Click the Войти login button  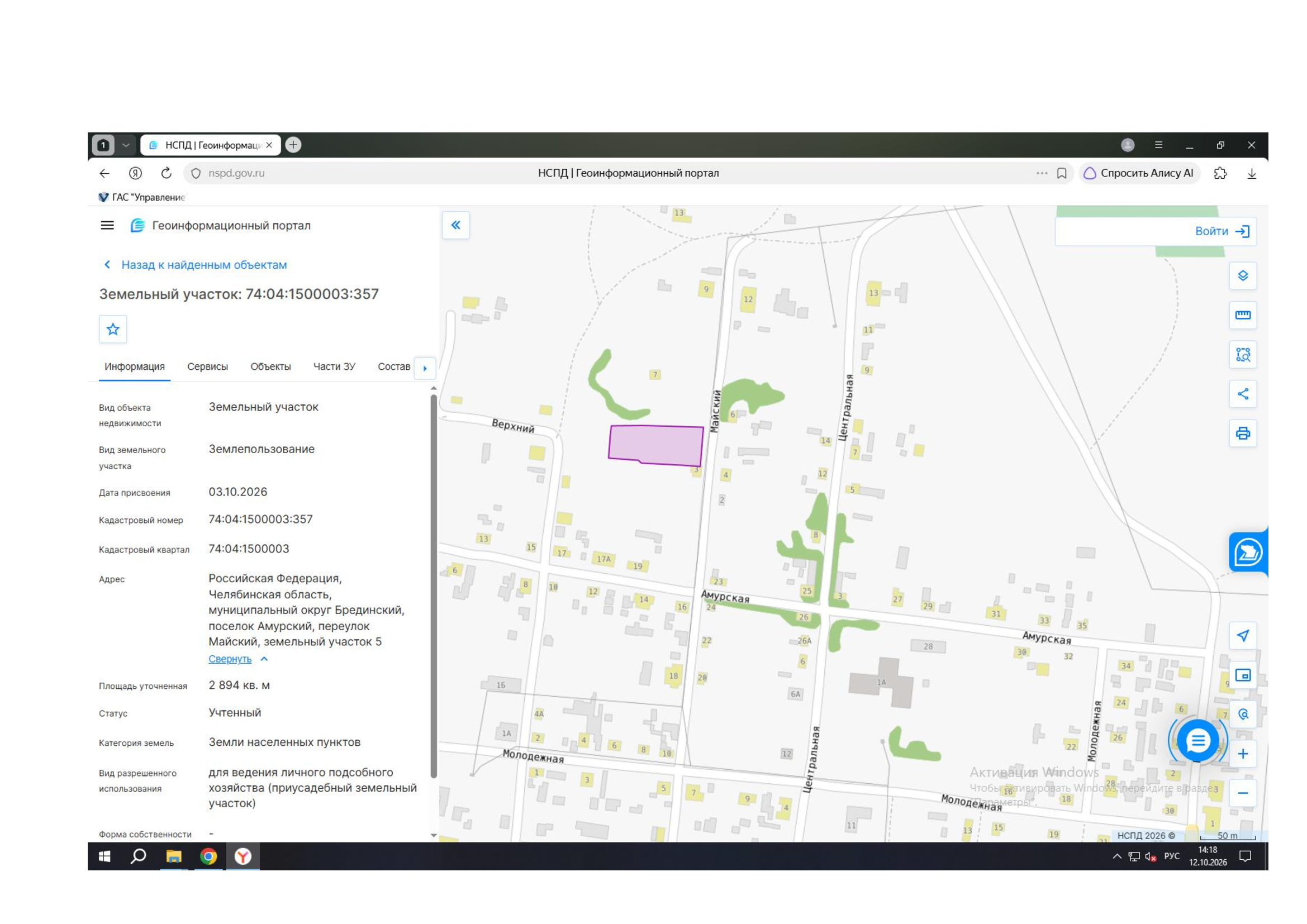click(1222, 232)
